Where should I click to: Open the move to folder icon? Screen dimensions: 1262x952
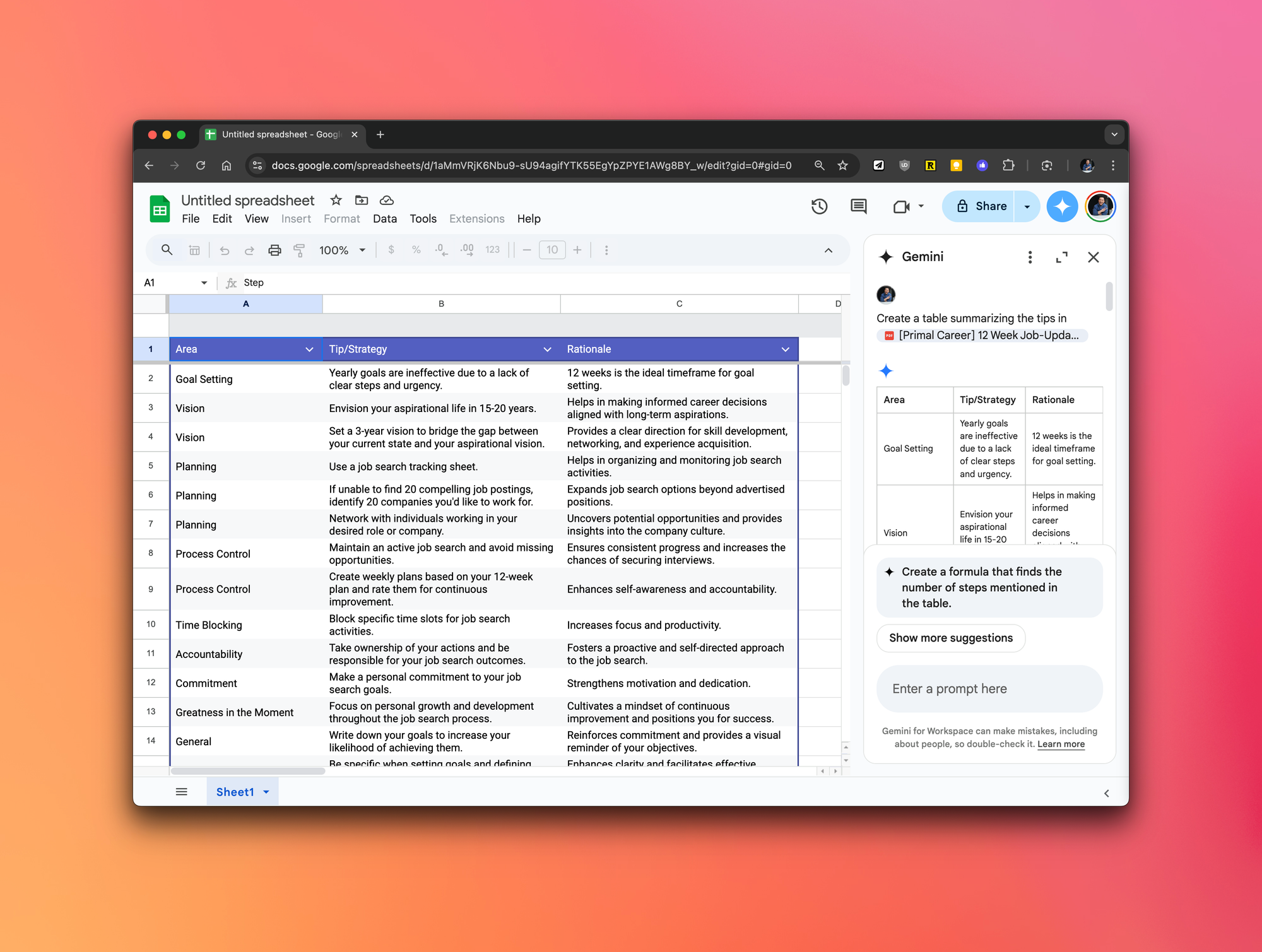362,200
